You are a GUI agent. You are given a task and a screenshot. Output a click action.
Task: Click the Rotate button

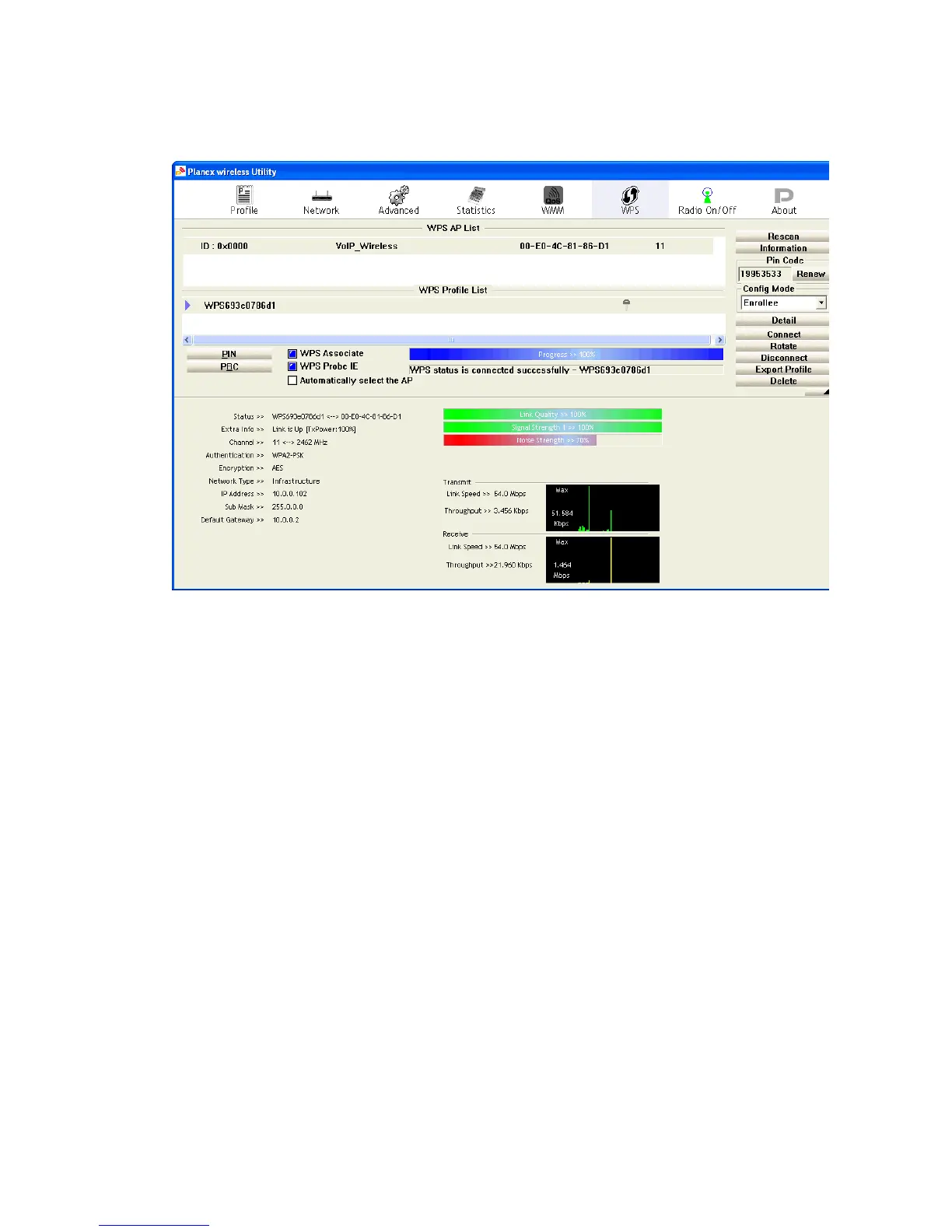pos(782,346)
